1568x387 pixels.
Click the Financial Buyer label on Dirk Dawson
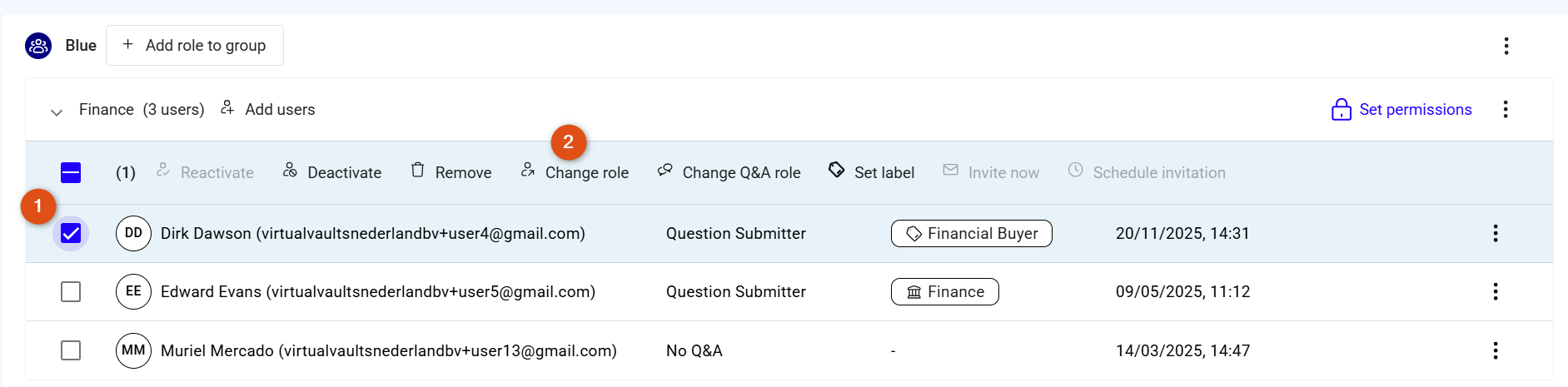point(972,234)
